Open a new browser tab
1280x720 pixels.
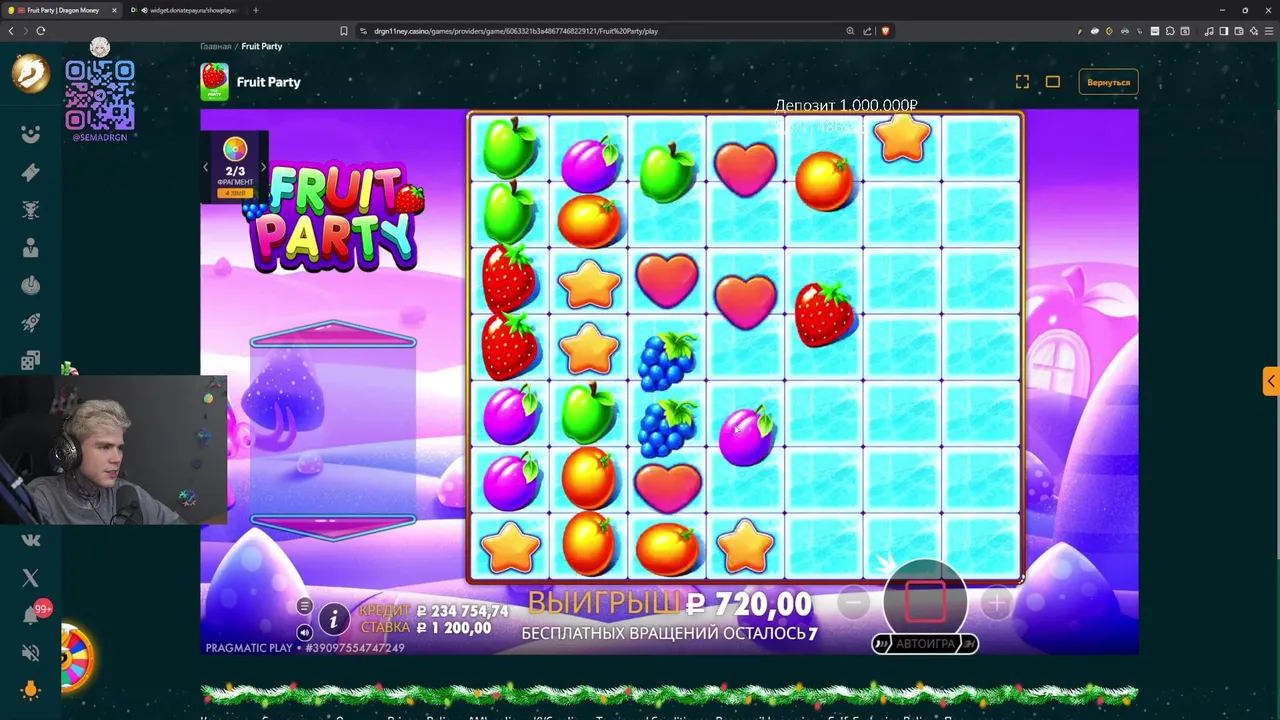(256, 10)
